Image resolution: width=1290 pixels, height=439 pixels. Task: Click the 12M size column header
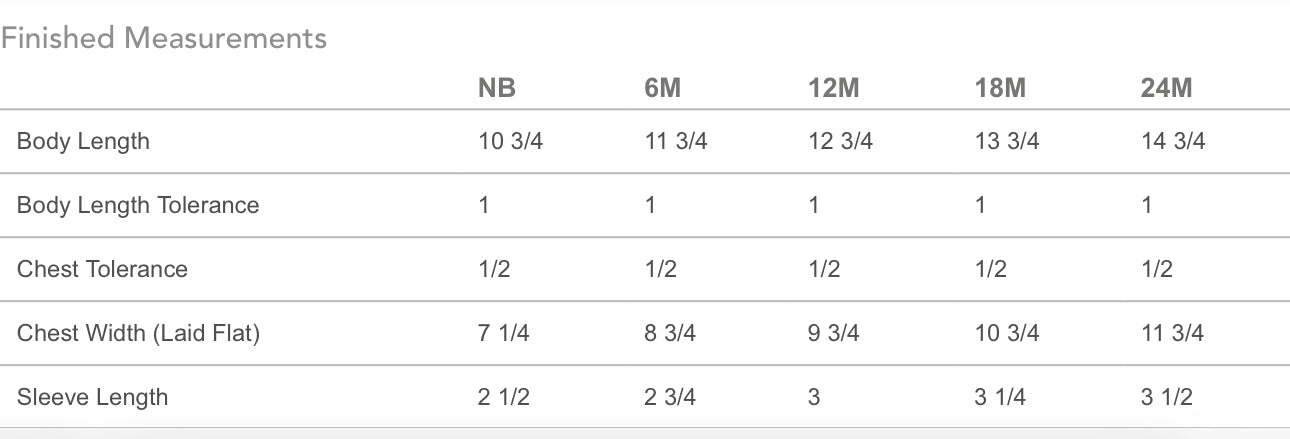coord(833,88)
